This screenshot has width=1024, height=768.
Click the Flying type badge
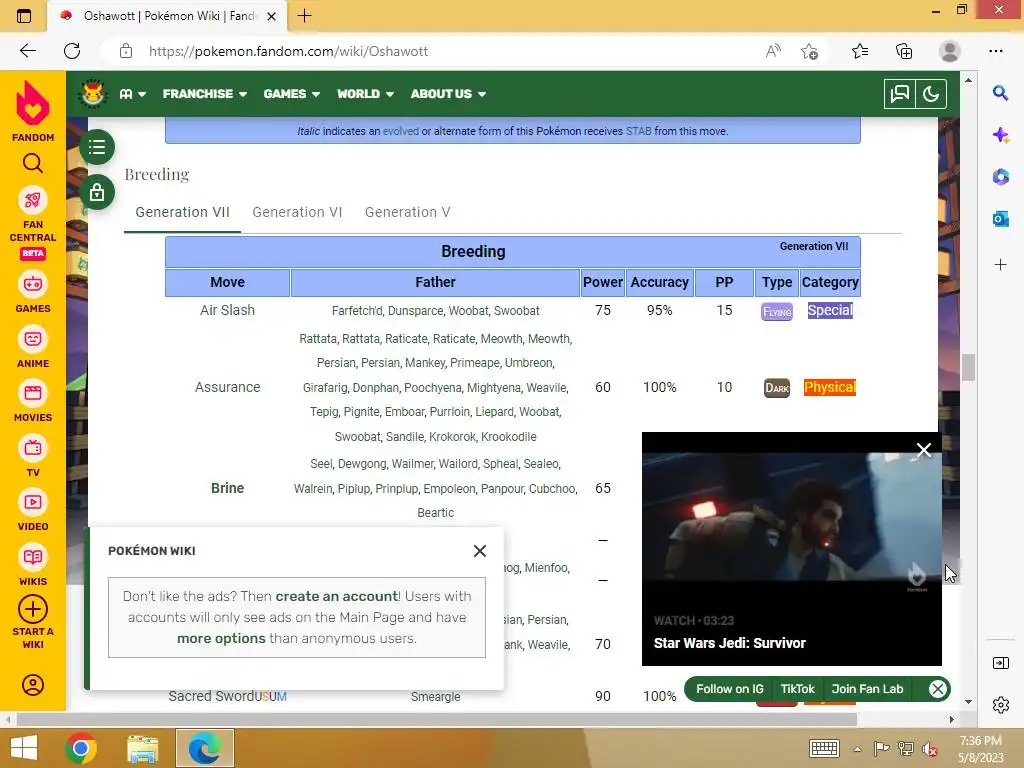[x=776, y=312]
